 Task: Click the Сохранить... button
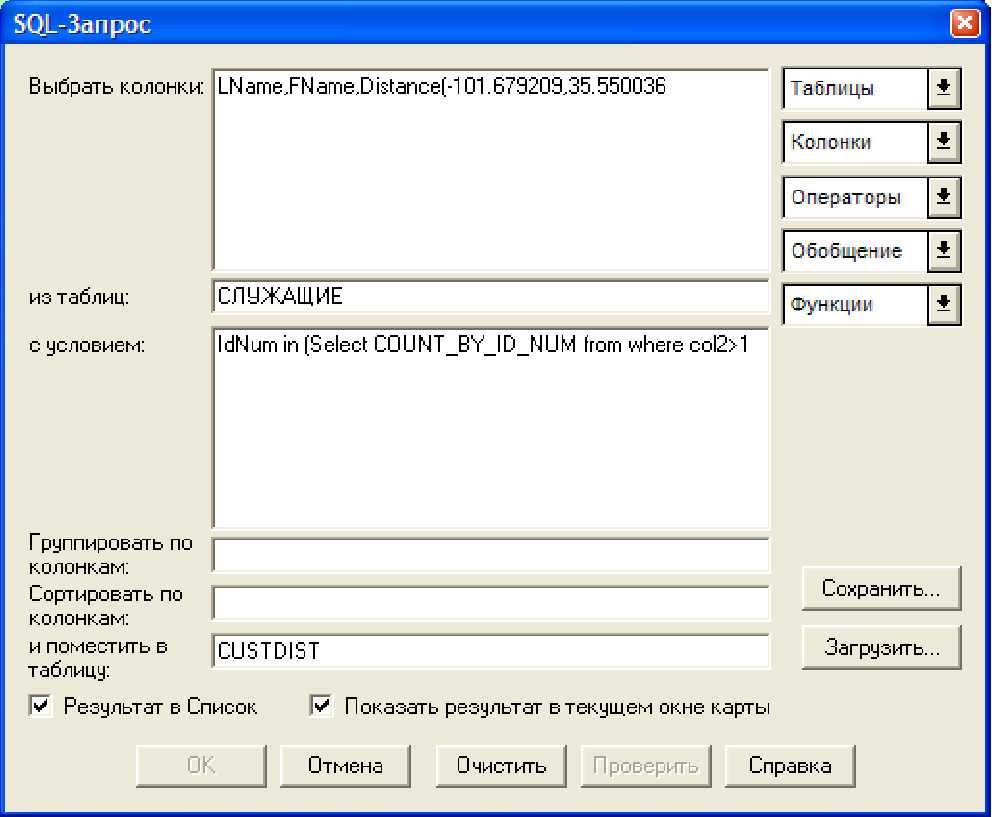point(880,589)
